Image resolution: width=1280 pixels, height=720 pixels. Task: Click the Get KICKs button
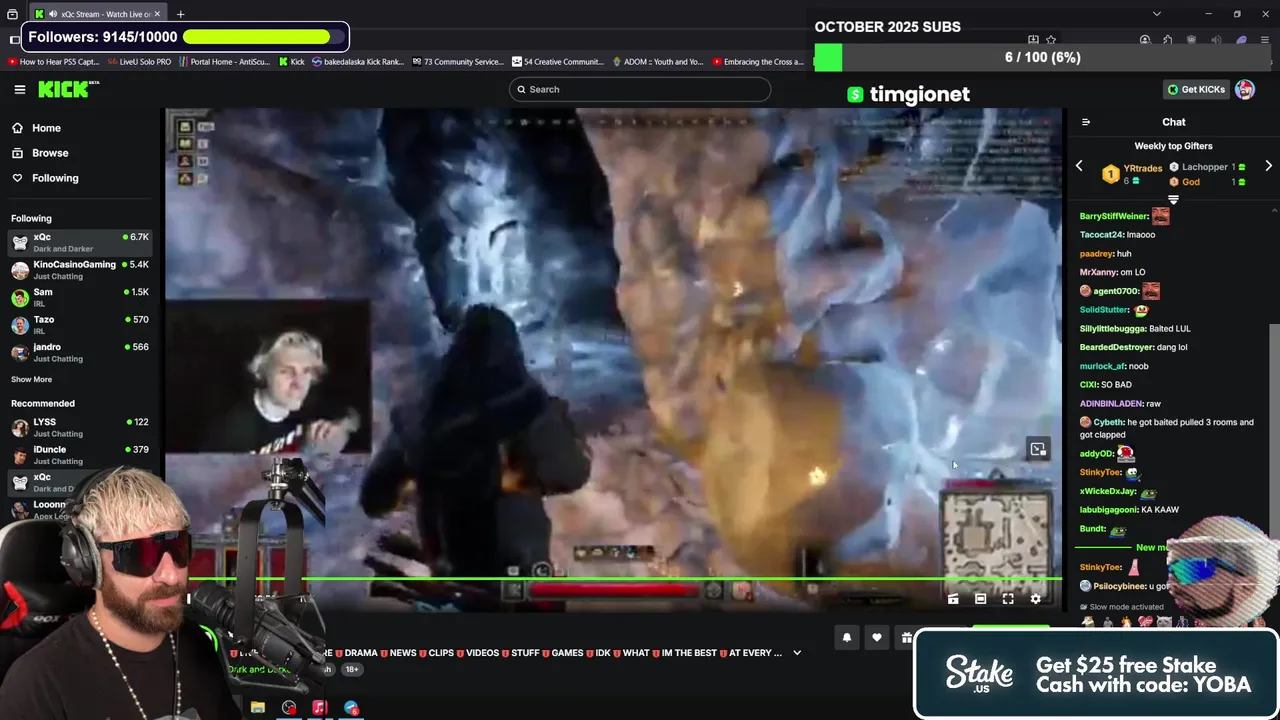(1196, 89)
